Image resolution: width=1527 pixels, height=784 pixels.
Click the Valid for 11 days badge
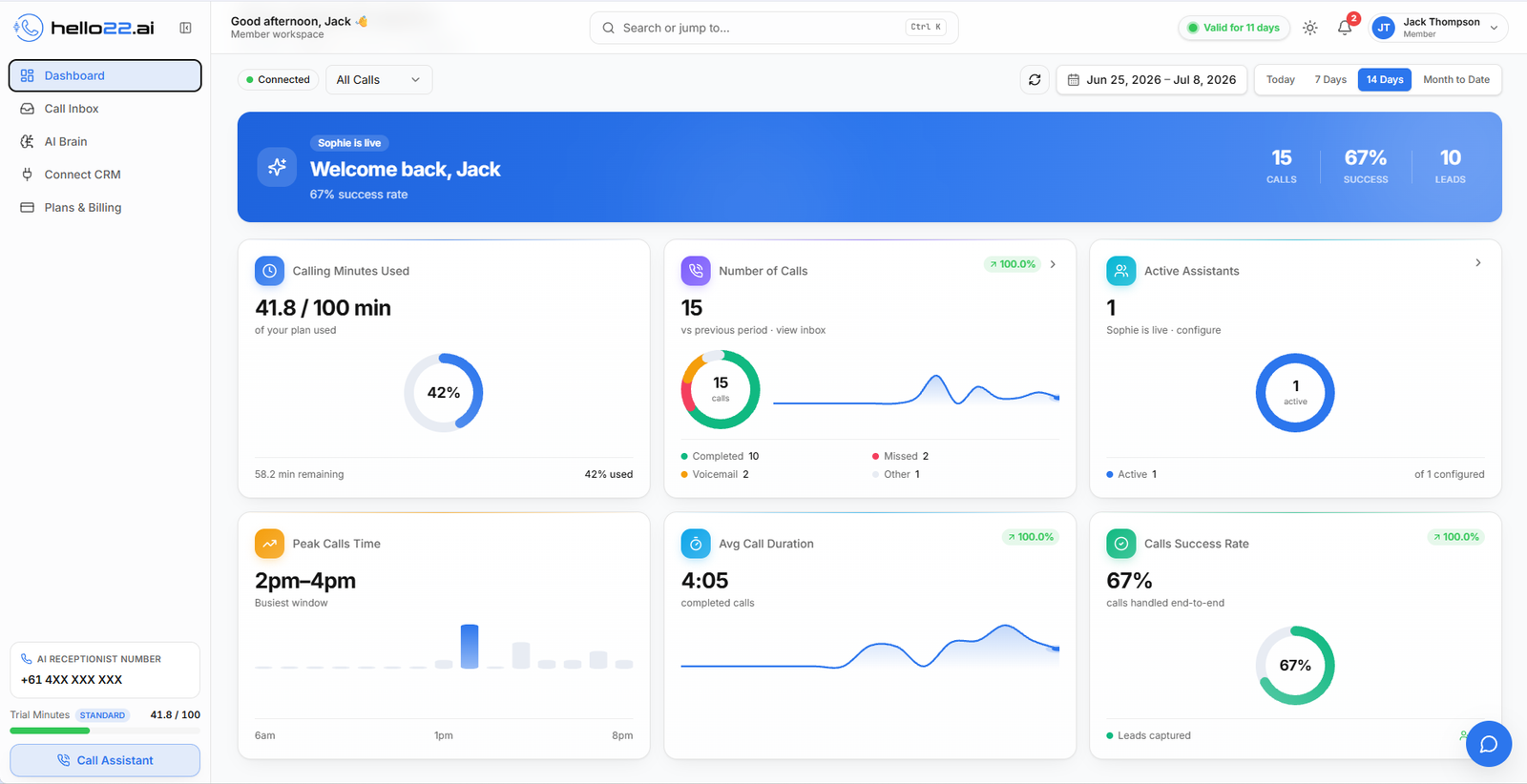[1234, 28]
